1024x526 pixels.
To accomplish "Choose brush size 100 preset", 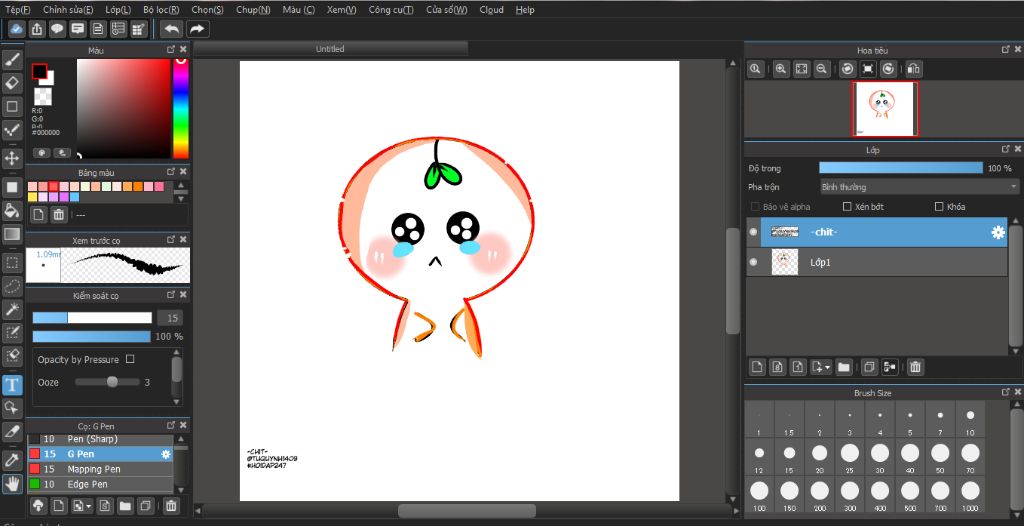I will 759,495.
